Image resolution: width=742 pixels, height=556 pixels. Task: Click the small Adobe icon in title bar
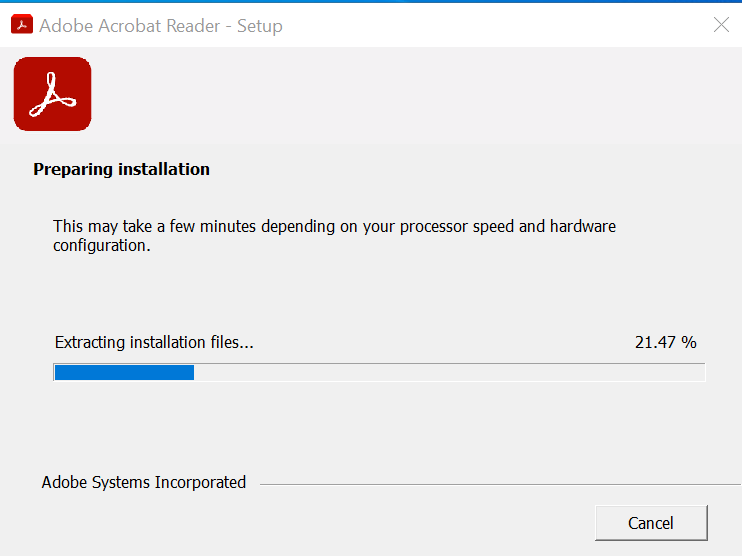[x=21, y=25]
